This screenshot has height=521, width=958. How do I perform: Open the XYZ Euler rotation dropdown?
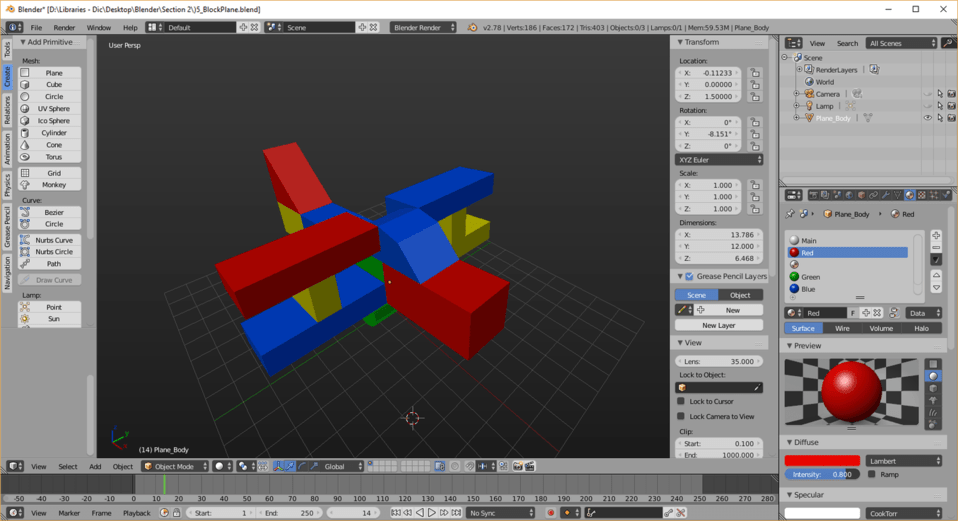point(719,159)
